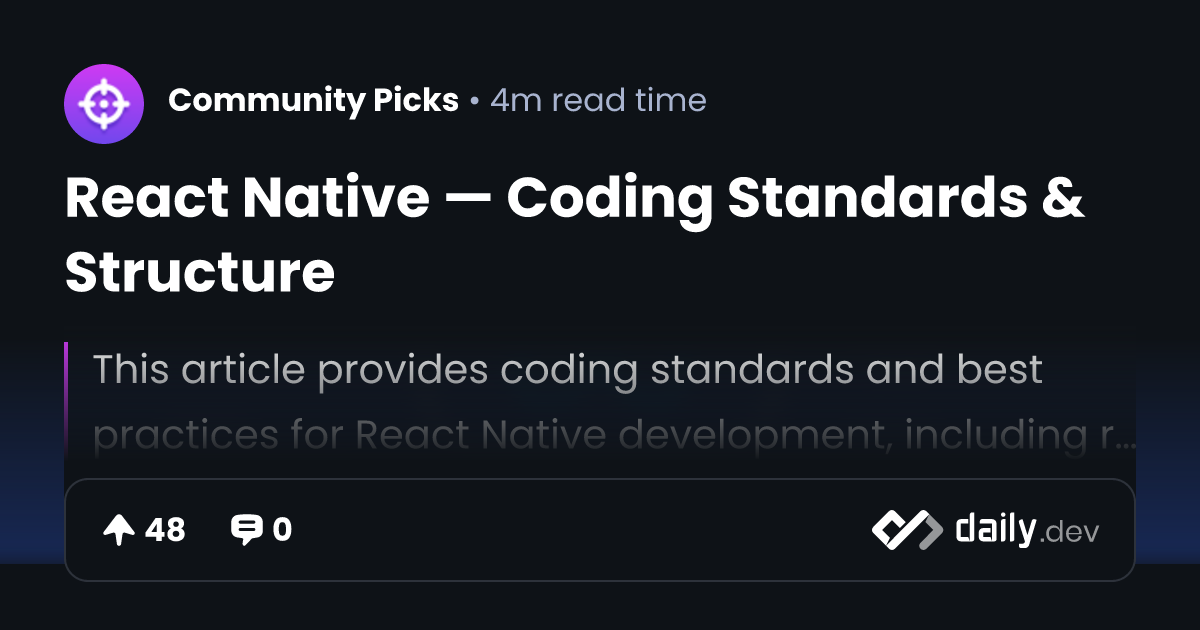
Task: Click the upvote count 48
Action: tap(165, 530)
